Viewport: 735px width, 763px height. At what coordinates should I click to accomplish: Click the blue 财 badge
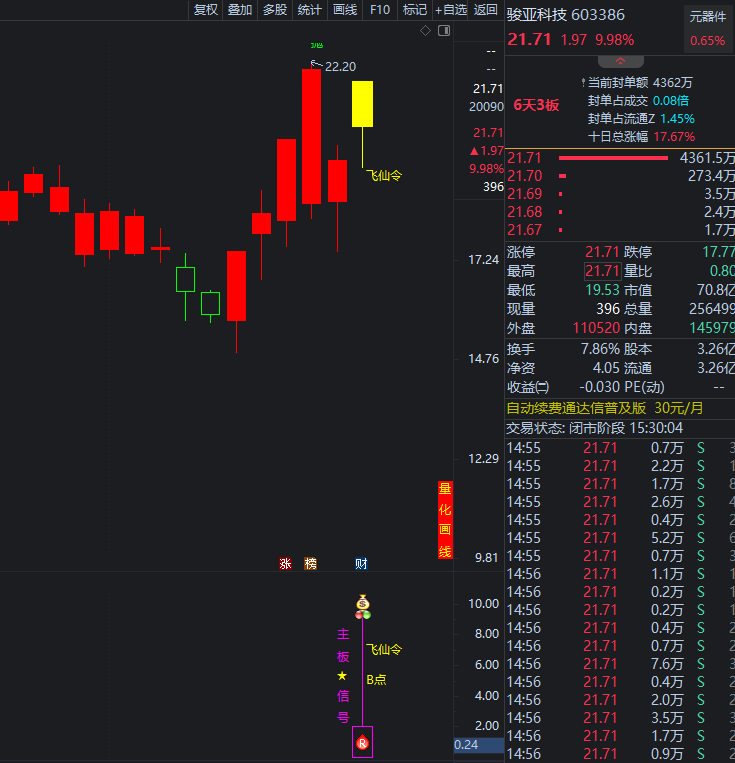coord(361,563)
